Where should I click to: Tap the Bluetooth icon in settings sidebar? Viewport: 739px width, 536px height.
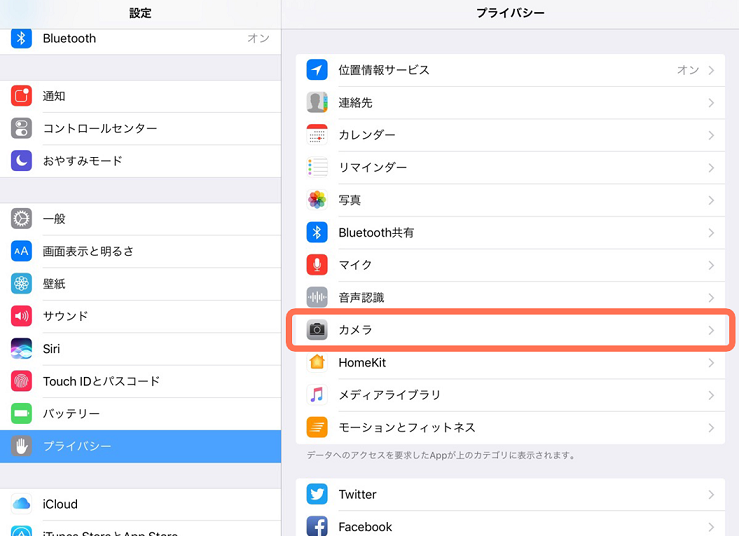point(21,38)
